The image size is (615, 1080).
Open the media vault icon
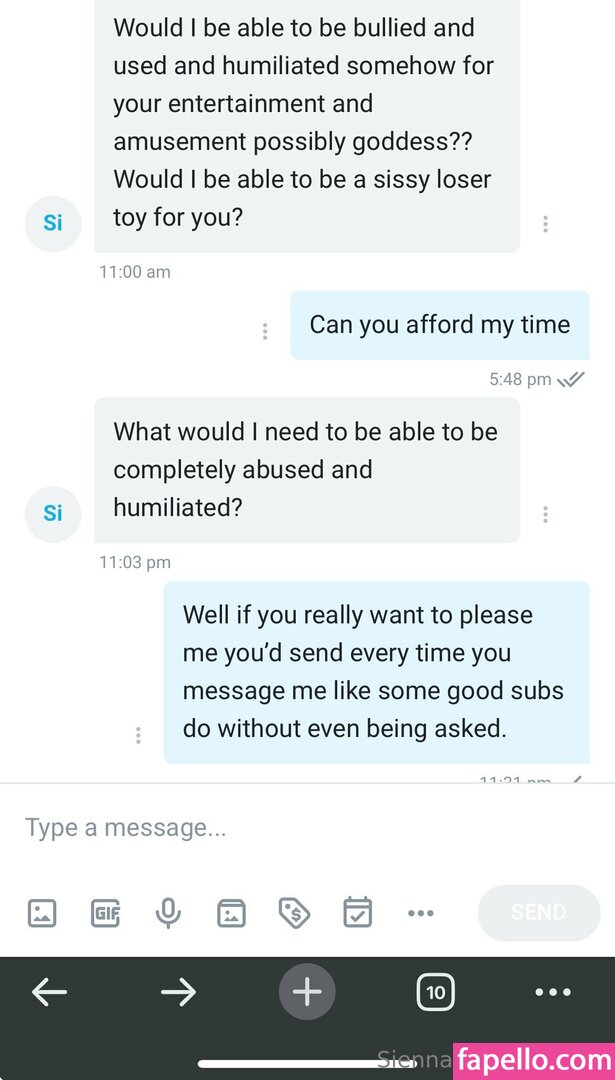click(x=231, y=912)
